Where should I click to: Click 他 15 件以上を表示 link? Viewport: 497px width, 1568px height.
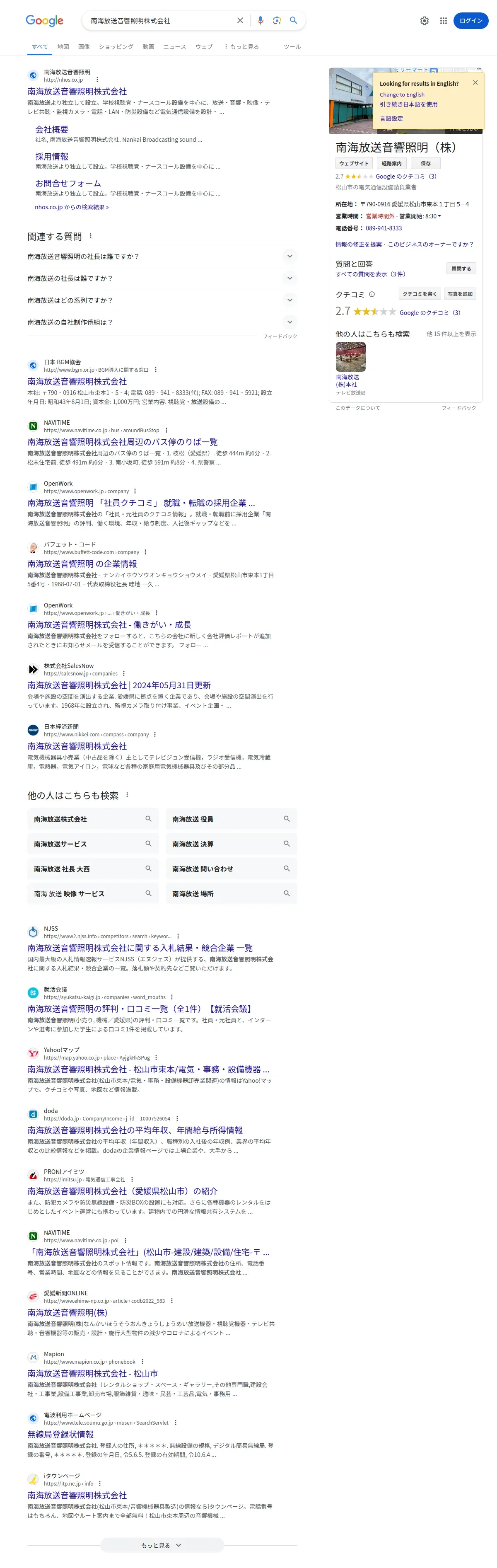tap(451, 334)
